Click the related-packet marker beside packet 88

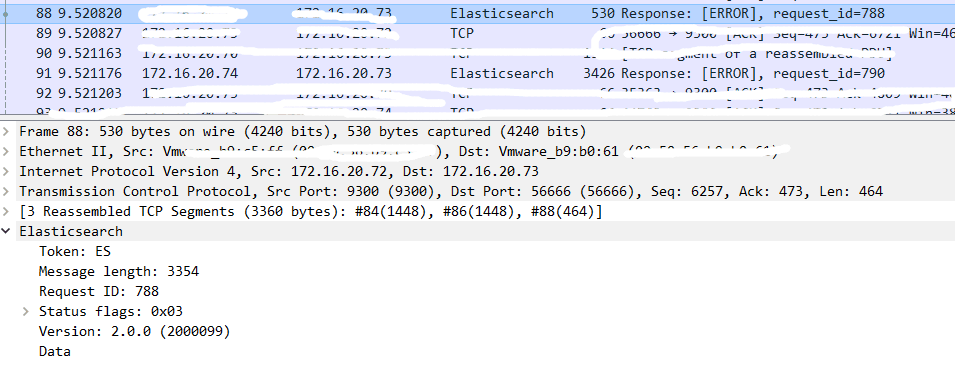pyautogui.click(x=6, y=13)
